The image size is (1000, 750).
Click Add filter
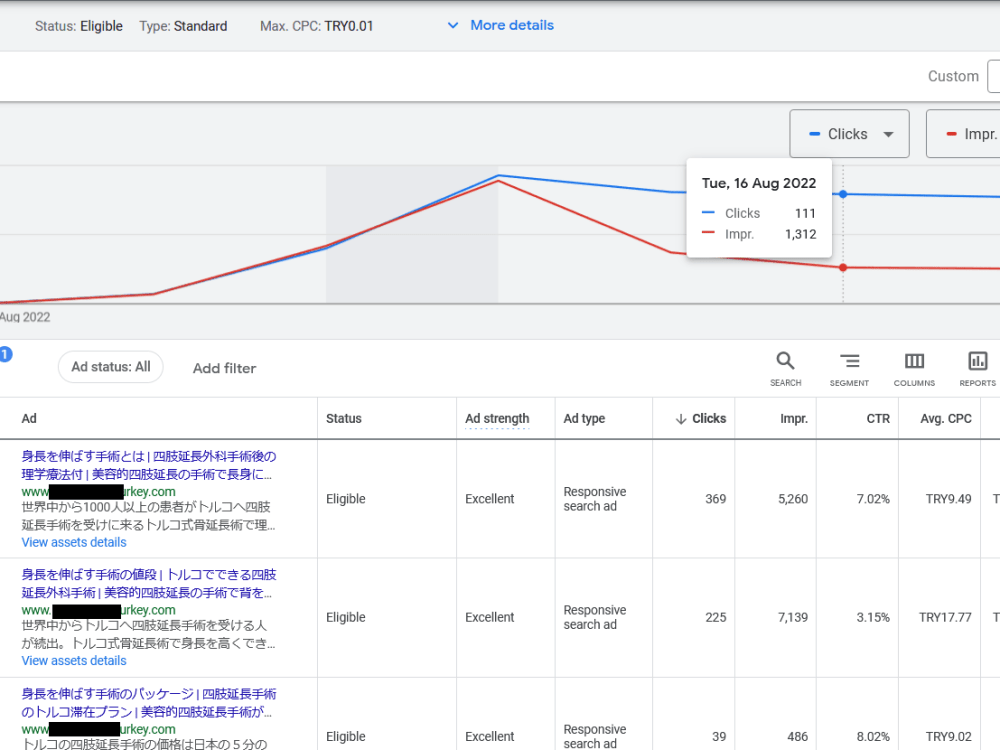click(224, 368)
